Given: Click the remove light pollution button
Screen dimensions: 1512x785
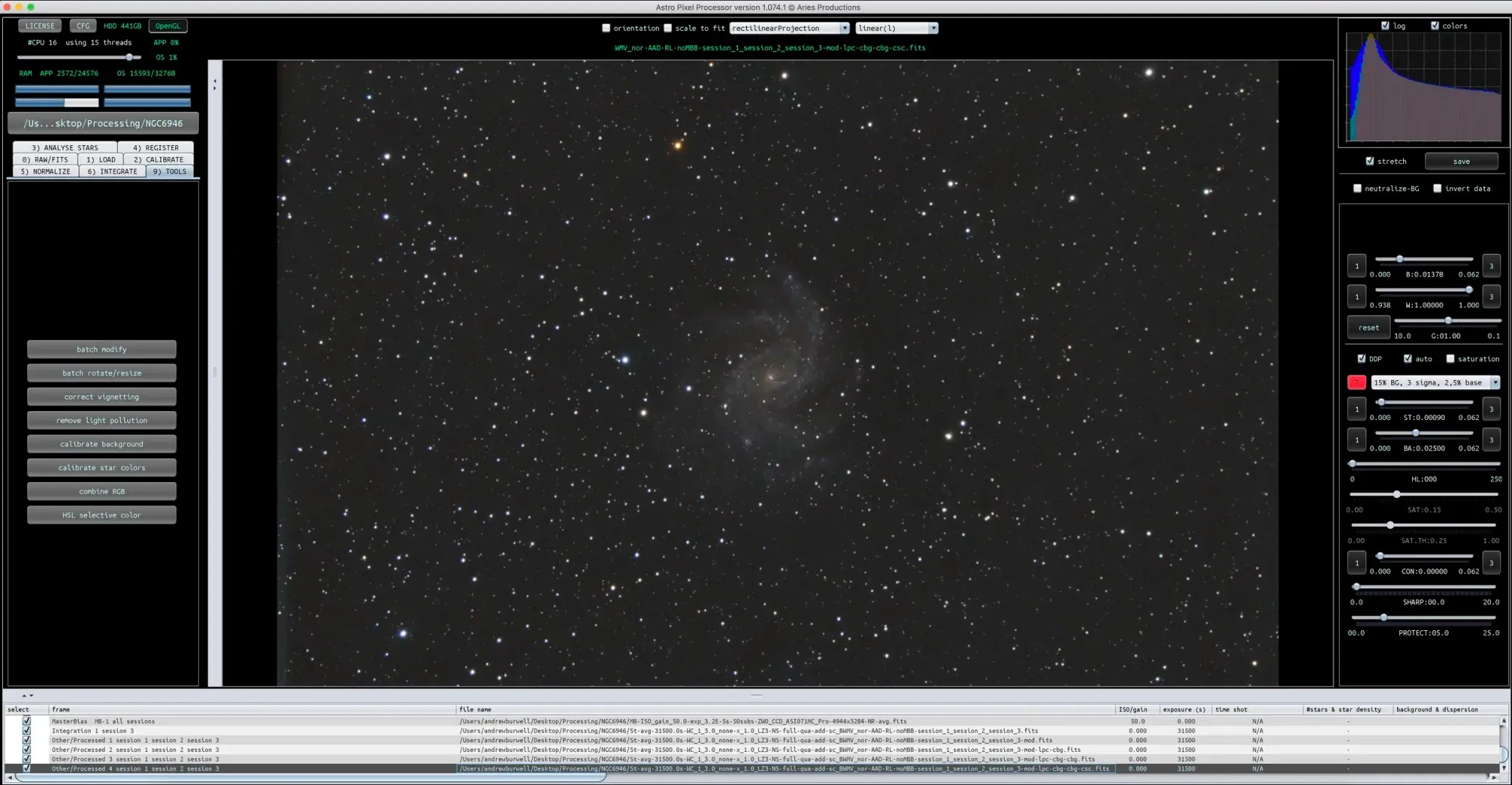Looking at the screenshot, I should click(x=102, y=421).
